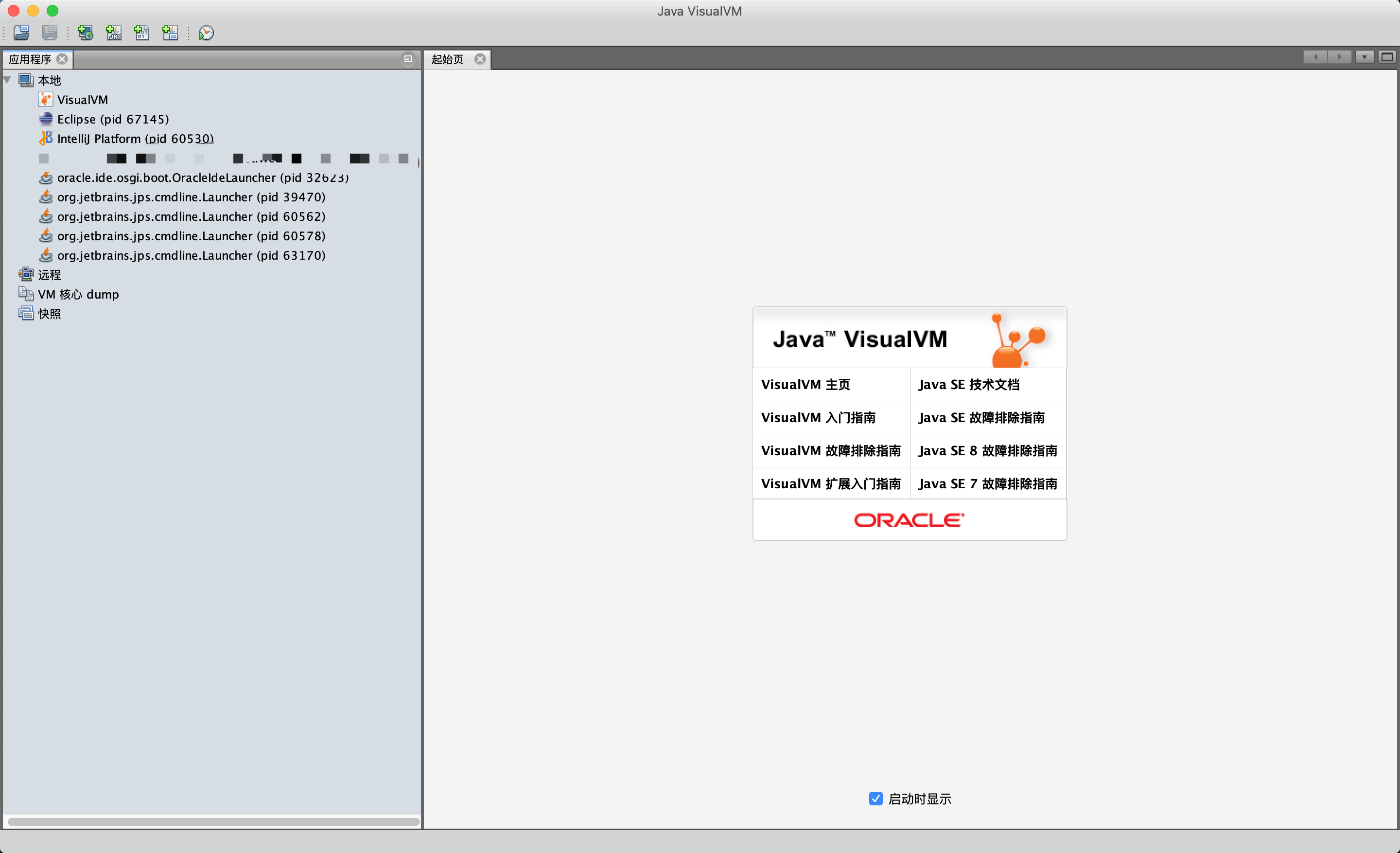Select the 应用程序 panel tab
1400x853 pixels.
[x=30, y=59]
